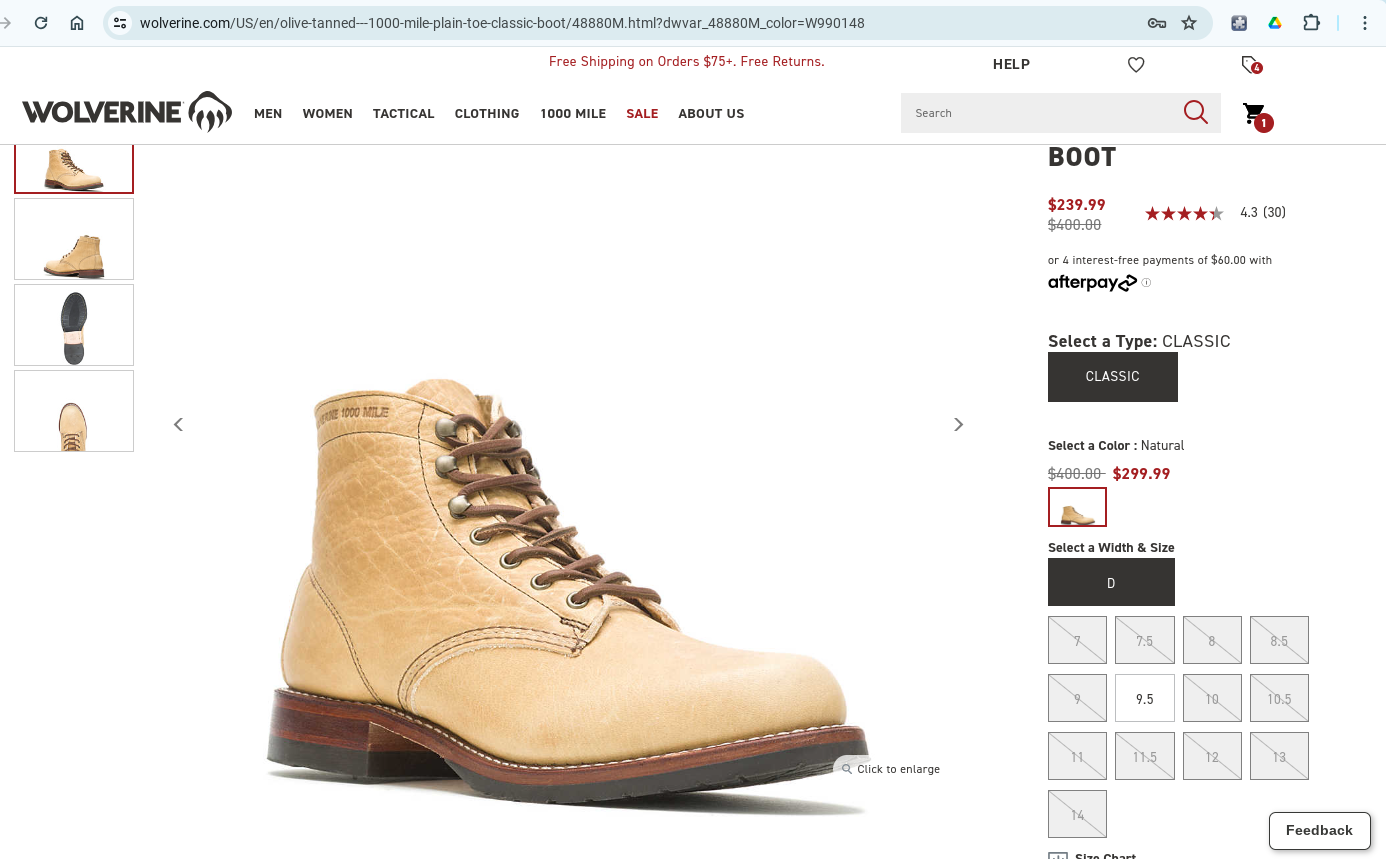The image size is (1386, 859).
Task: Select the Natural color swatch
Action: pos(1077,507)
